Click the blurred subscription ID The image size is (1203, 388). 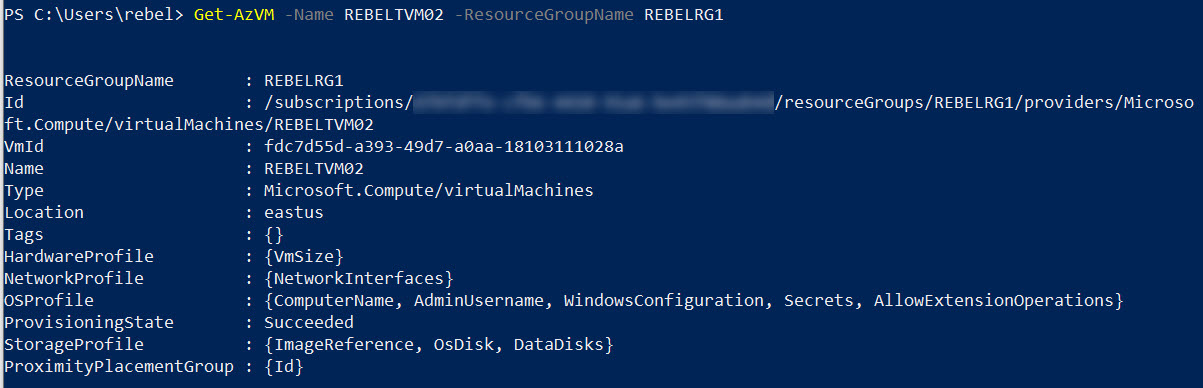tap(594, 102)
